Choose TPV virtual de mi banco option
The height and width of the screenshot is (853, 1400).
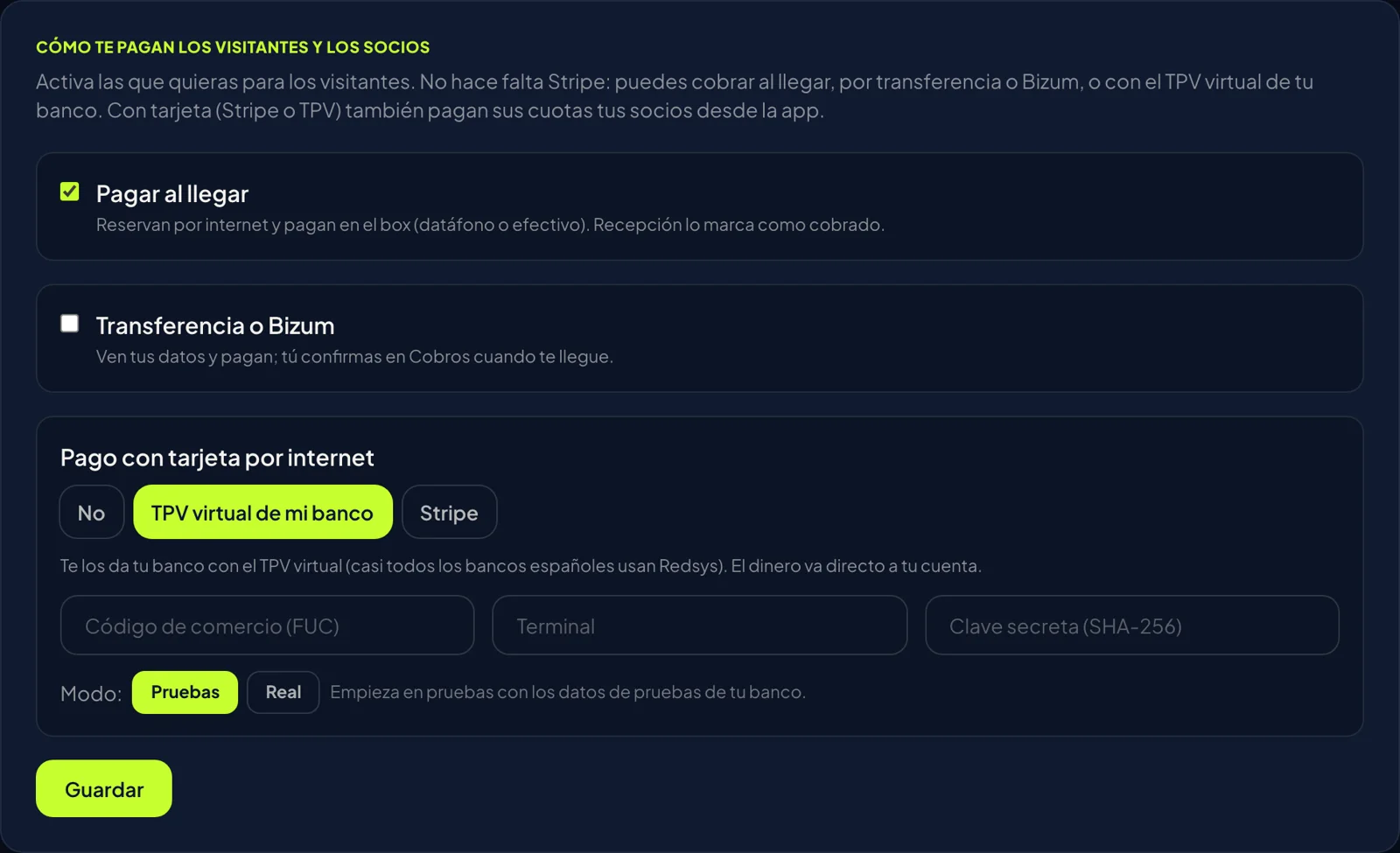(x=262, y=513)
